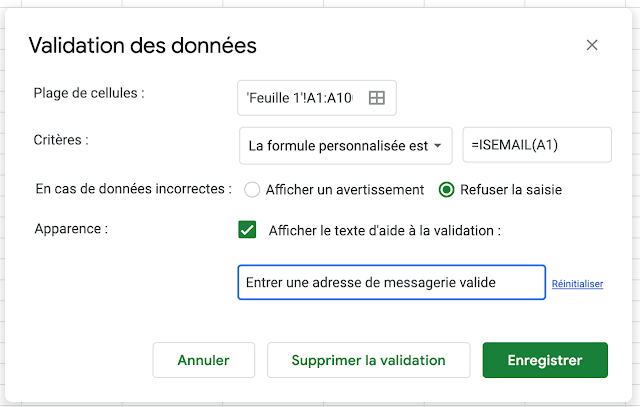This screenshot has height=407, width=640.
Task: Click the 'En cas de données incorrectes' label
Action: (133, 188)
